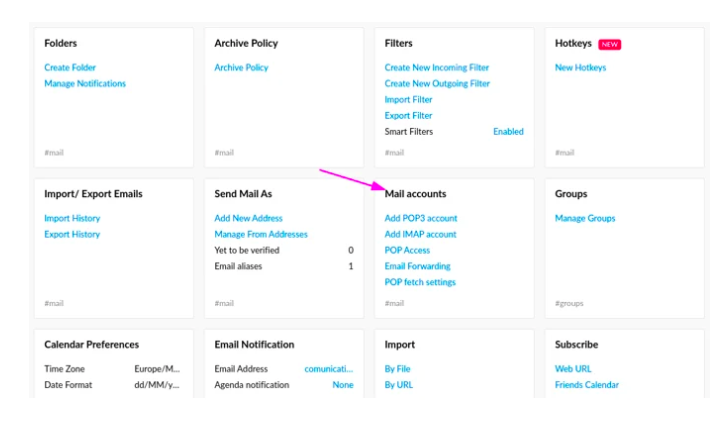Change Agenda notification None value
Viewport: 725px width, 425px height.
coord(343,385)
